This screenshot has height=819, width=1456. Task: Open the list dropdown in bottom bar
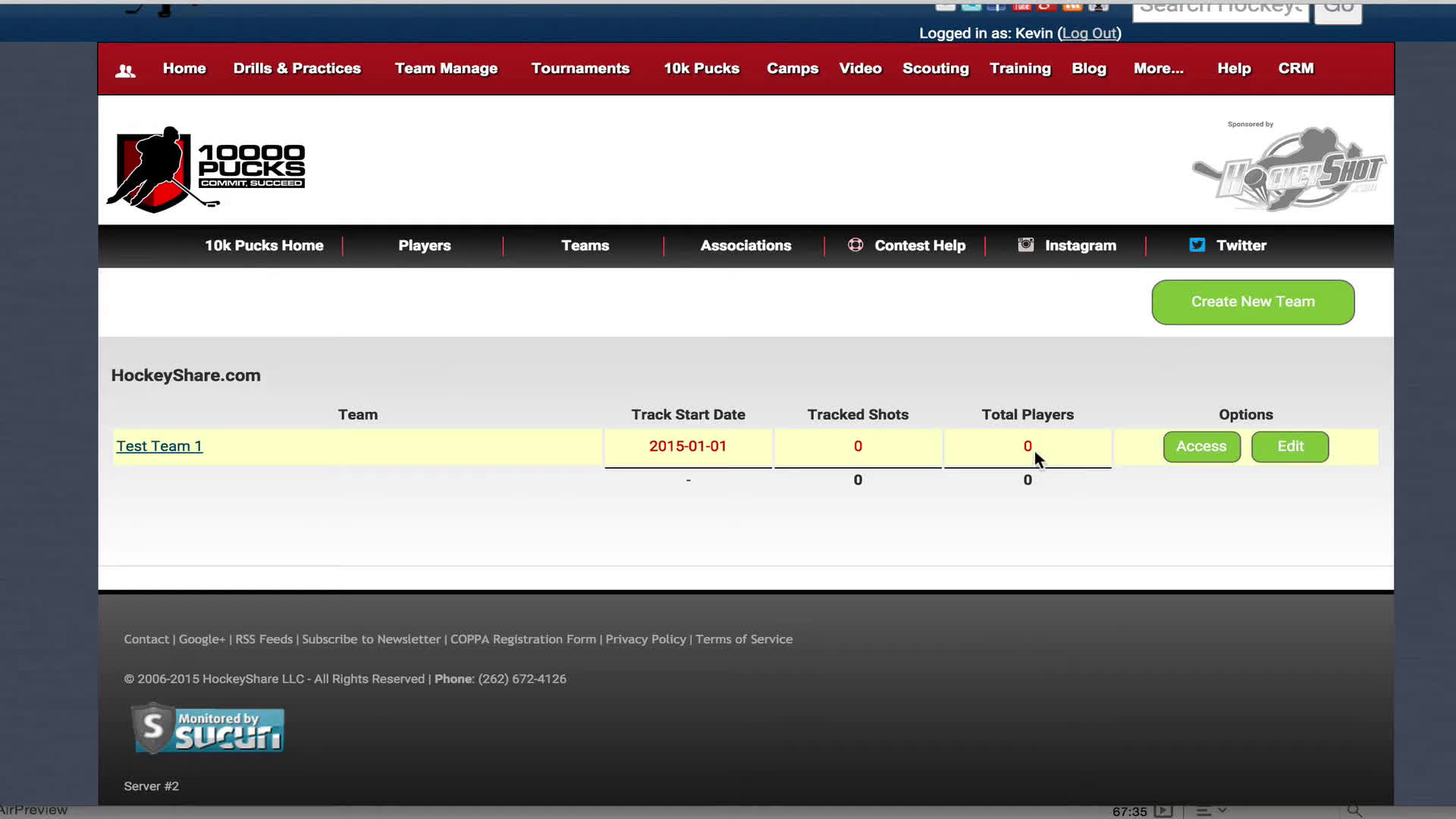point(1211,811)
